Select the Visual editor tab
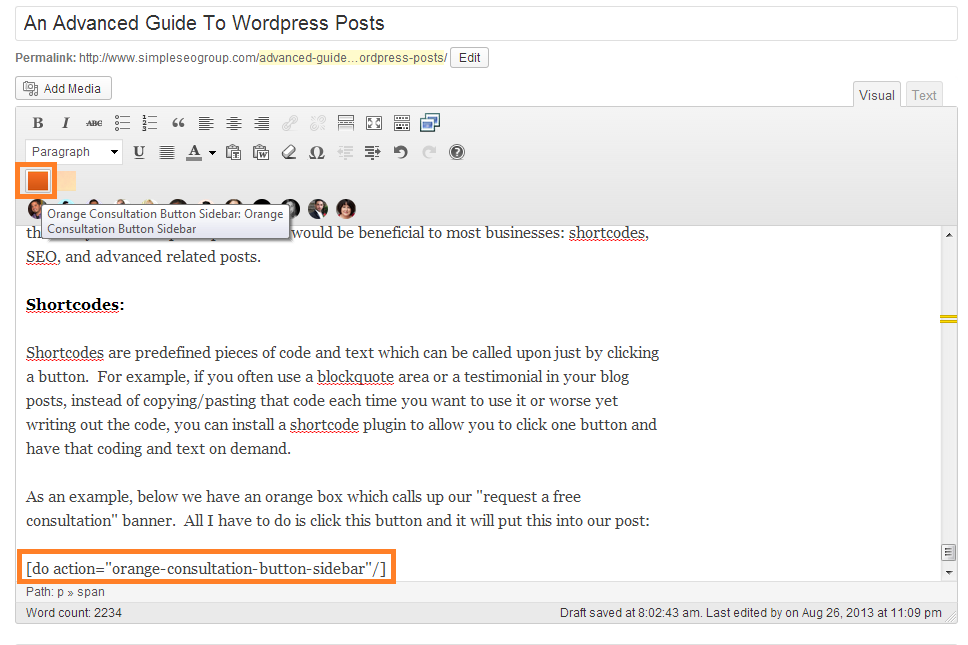This screenshot has width=968, height=645. (876, 95)
